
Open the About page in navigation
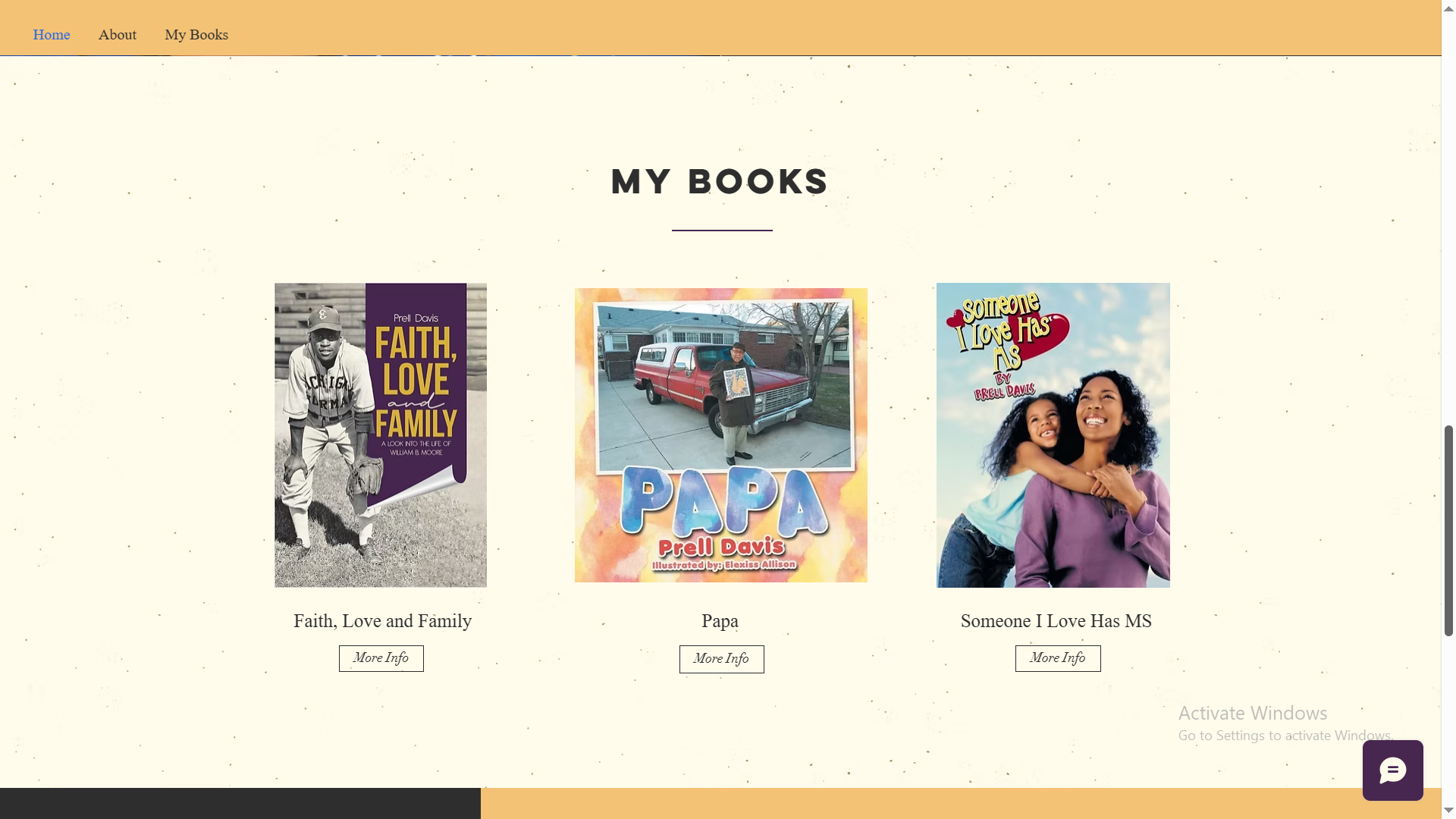coord(118,35)
